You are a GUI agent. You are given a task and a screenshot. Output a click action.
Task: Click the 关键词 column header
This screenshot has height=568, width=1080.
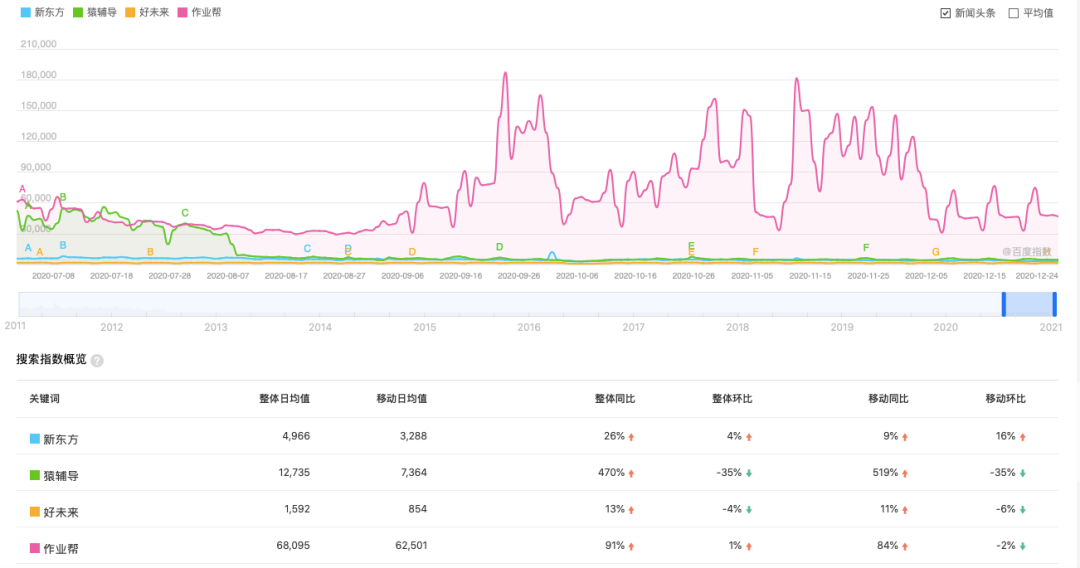point(44,399)
